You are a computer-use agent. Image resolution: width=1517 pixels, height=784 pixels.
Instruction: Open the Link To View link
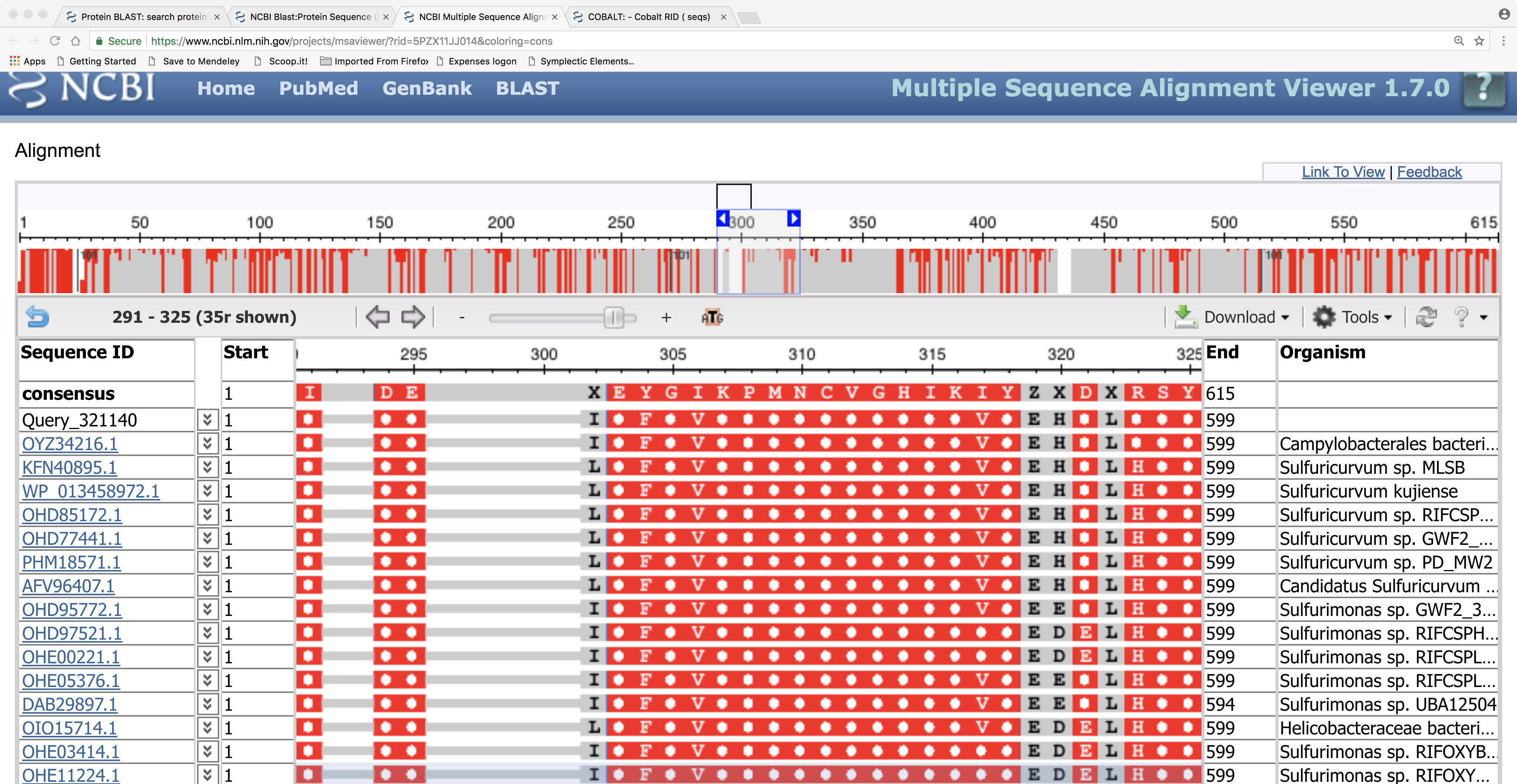click(1343, 172)
